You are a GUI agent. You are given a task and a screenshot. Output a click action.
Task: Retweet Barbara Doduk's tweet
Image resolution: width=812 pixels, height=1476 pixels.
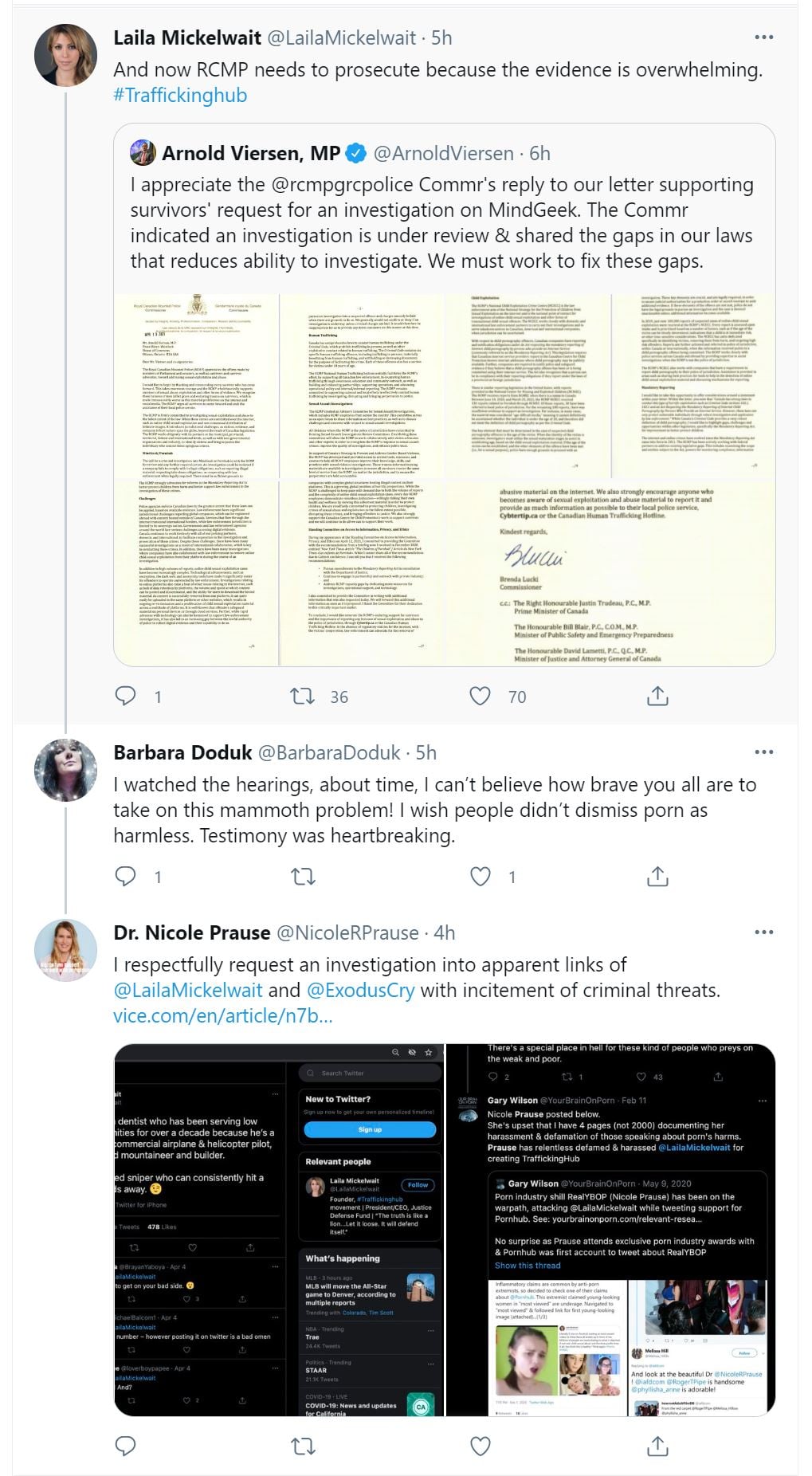(x=303, y=877)
